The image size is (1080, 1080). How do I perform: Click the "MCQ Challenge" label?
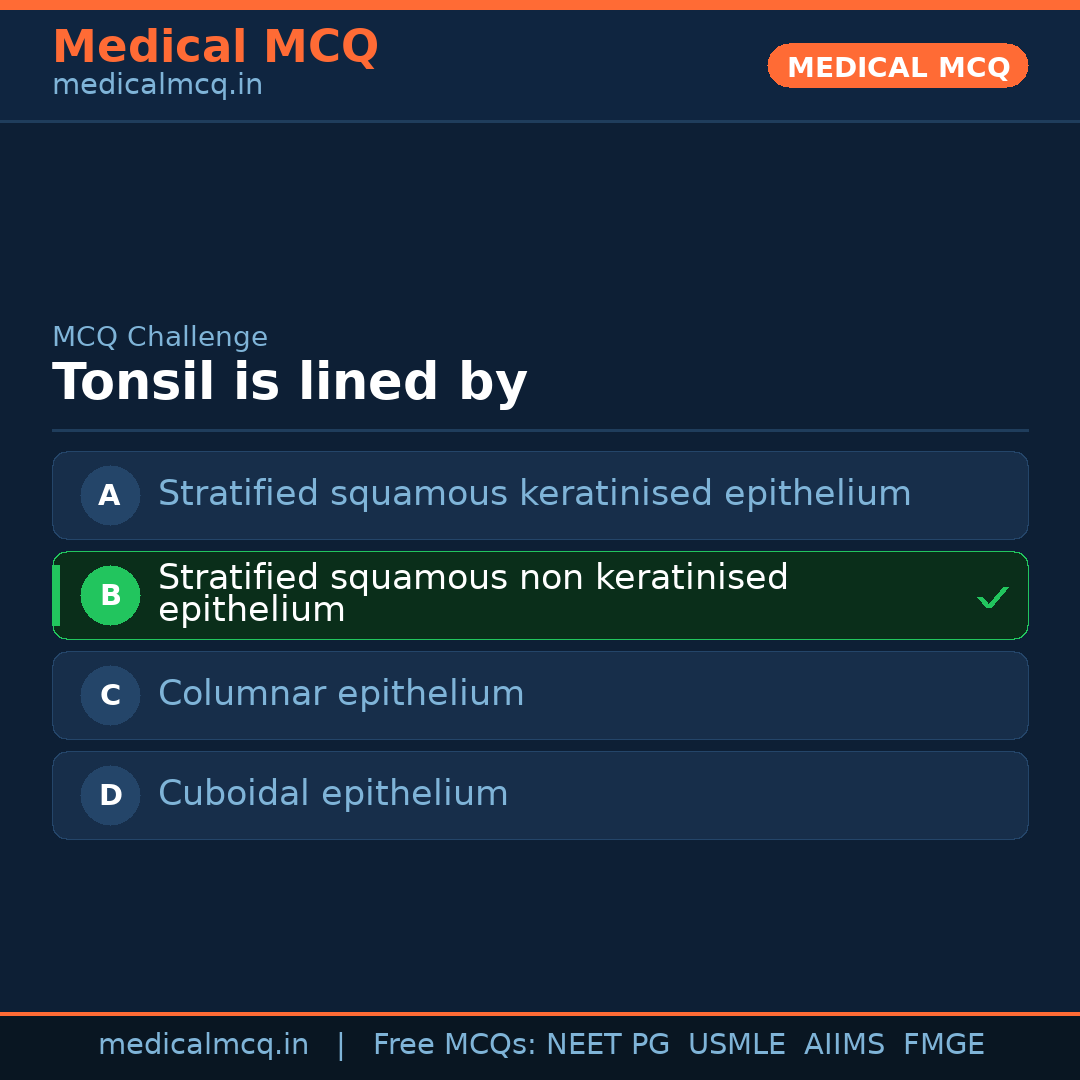pyautogui.click(x=160, y=337)
